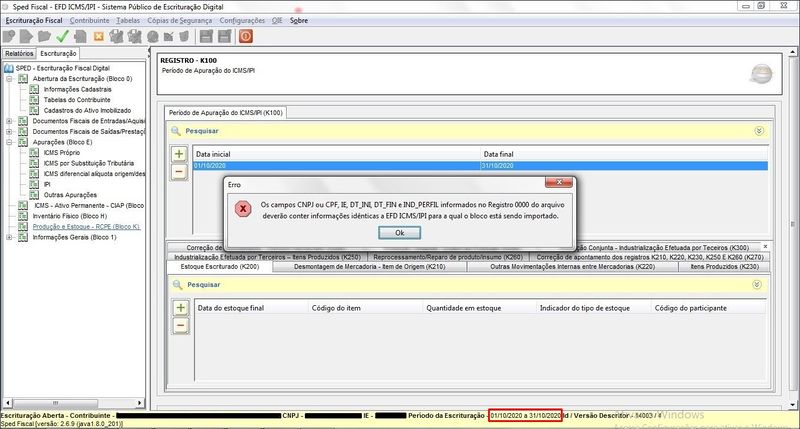800x429 pixels.
Task: Select Cadastros do Ativo Imobilizado tree item
Action: pos(87,111)
